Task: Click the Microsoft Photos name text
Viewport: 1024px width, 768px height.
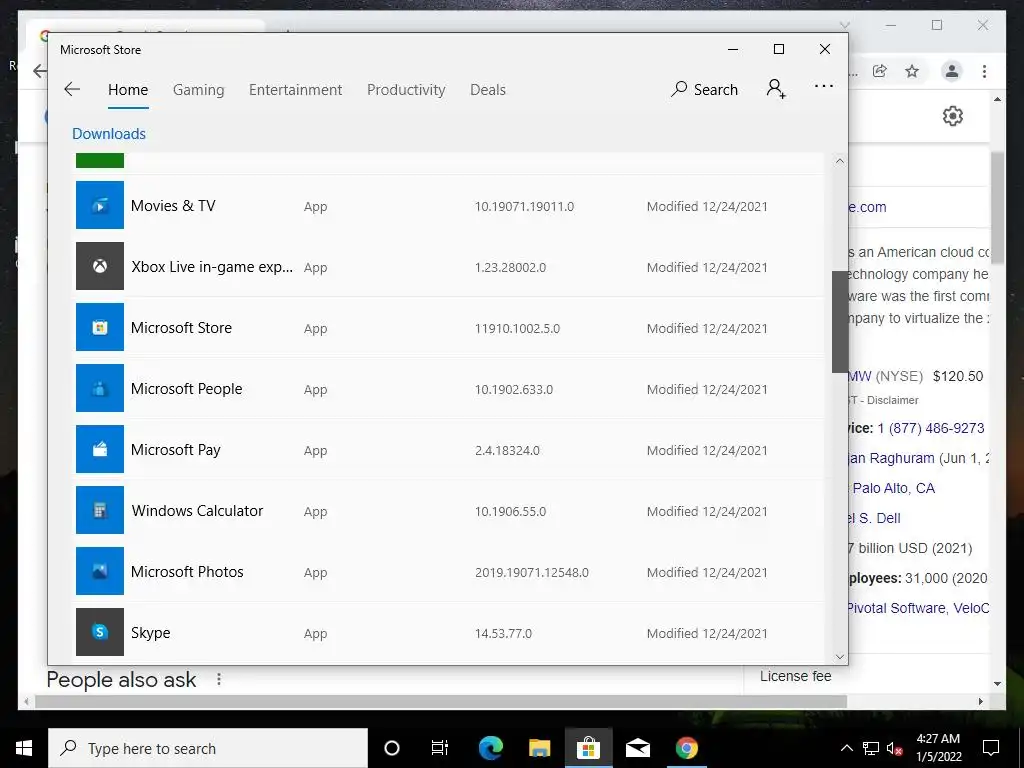Action: pos(187,572)
